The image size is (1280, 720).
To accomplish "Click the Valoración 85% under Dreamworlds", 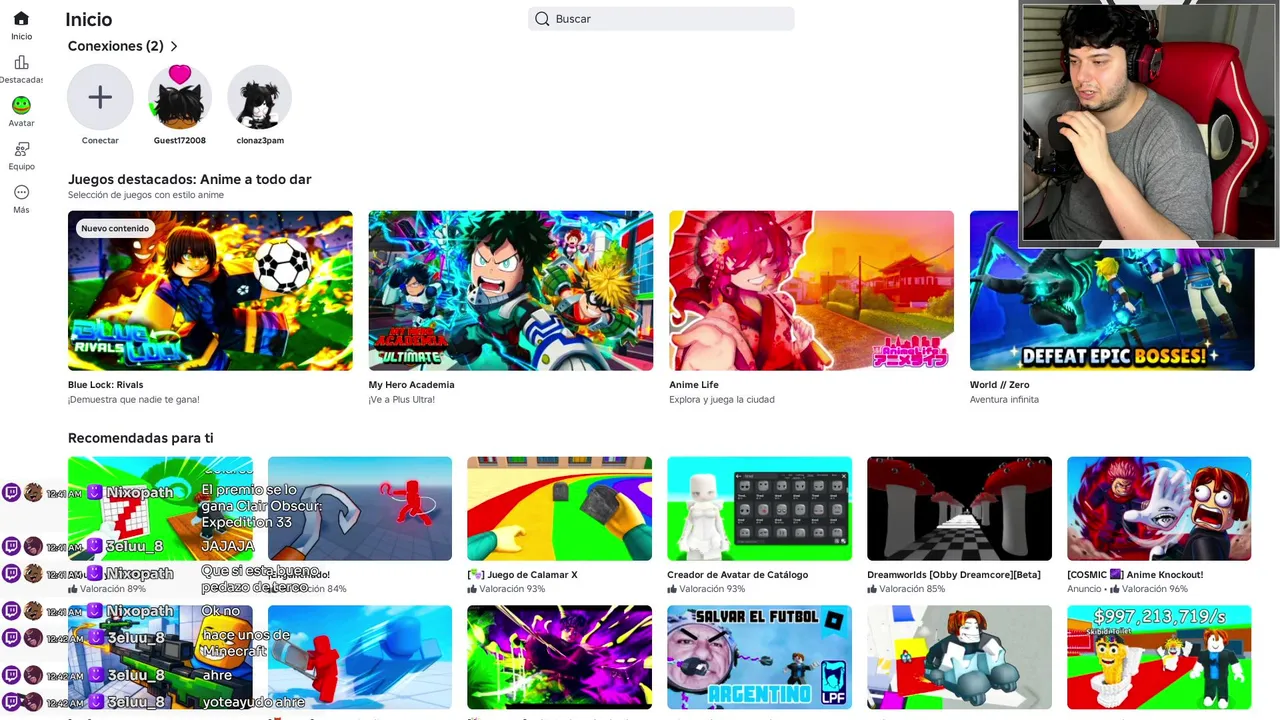I will (x=905, y=589).
